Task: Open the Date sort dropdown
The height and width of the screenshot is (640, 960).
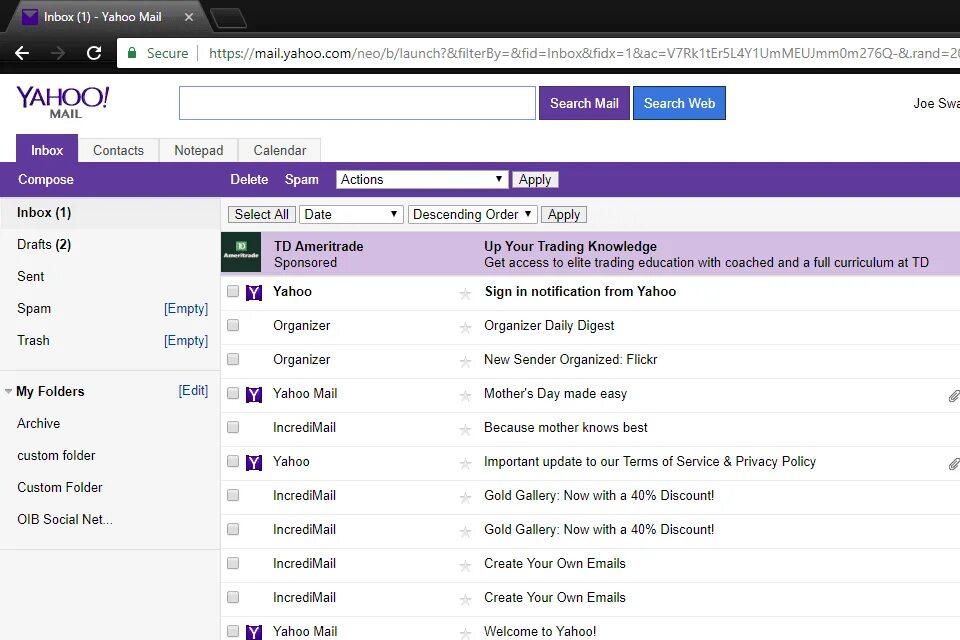Action: coord(351,214)
